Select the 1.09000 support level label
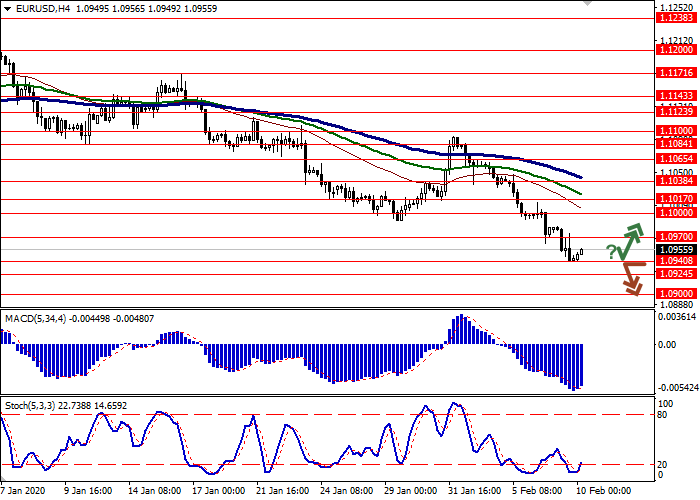This screenshot has width=700, height=500. point(676,294)
